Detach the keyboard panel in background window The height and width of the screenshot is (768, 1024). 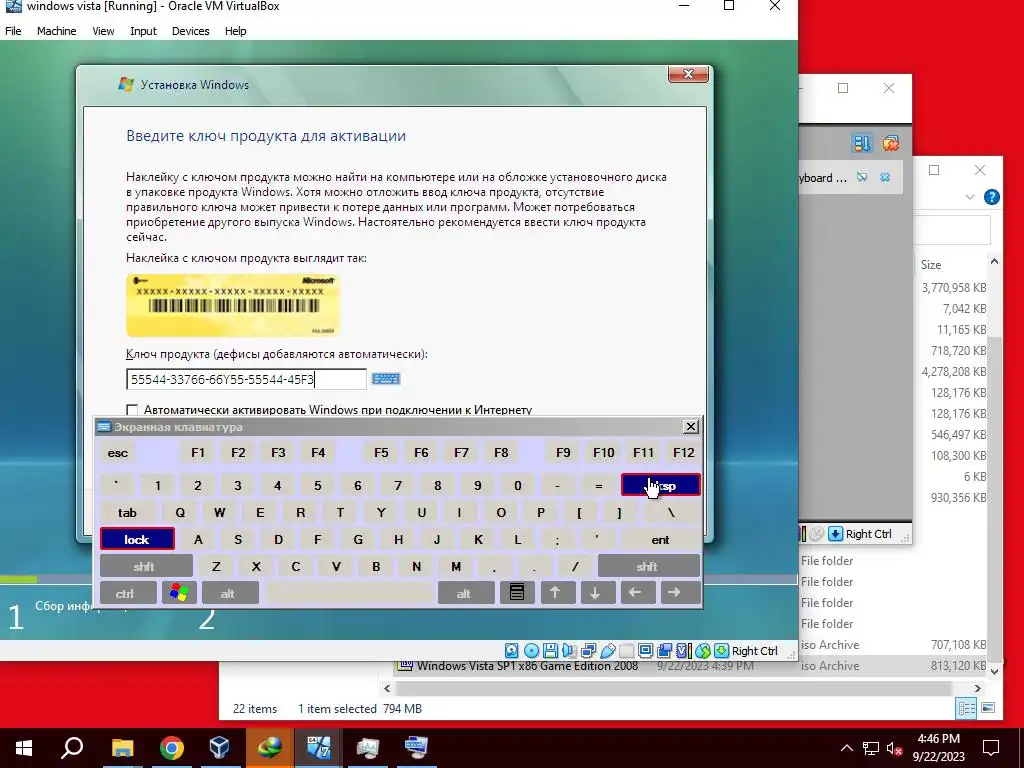[862, 177]
